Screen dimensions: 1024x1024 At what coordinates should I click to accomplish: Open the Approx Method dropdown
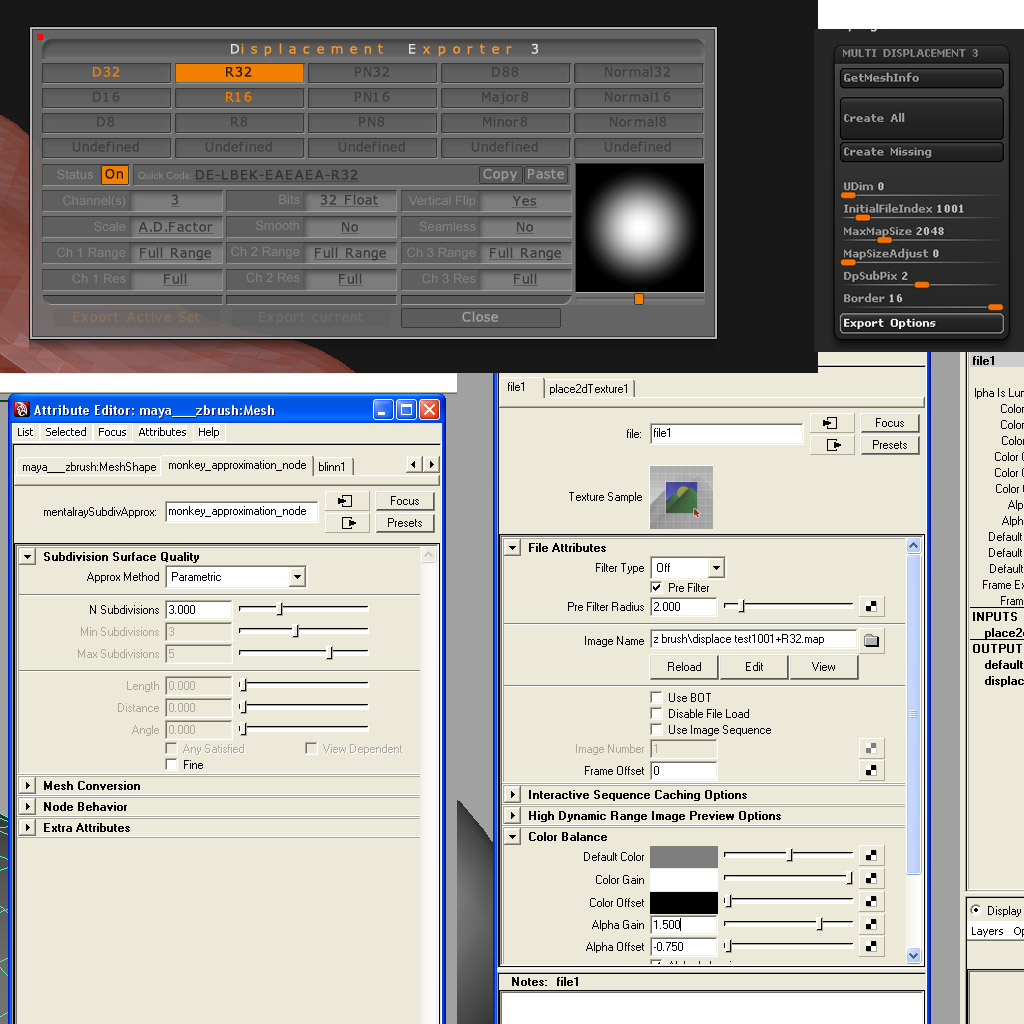(x=296, y=577)
